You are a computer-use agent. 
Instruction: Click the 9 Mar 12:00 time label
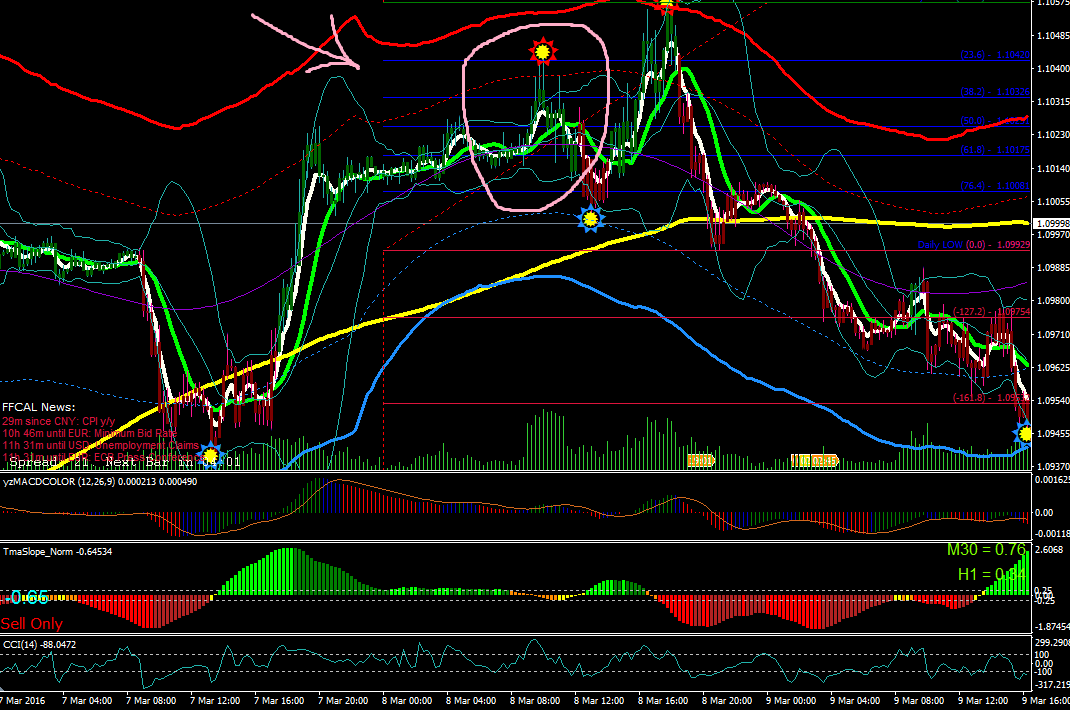tap(984, 700)
